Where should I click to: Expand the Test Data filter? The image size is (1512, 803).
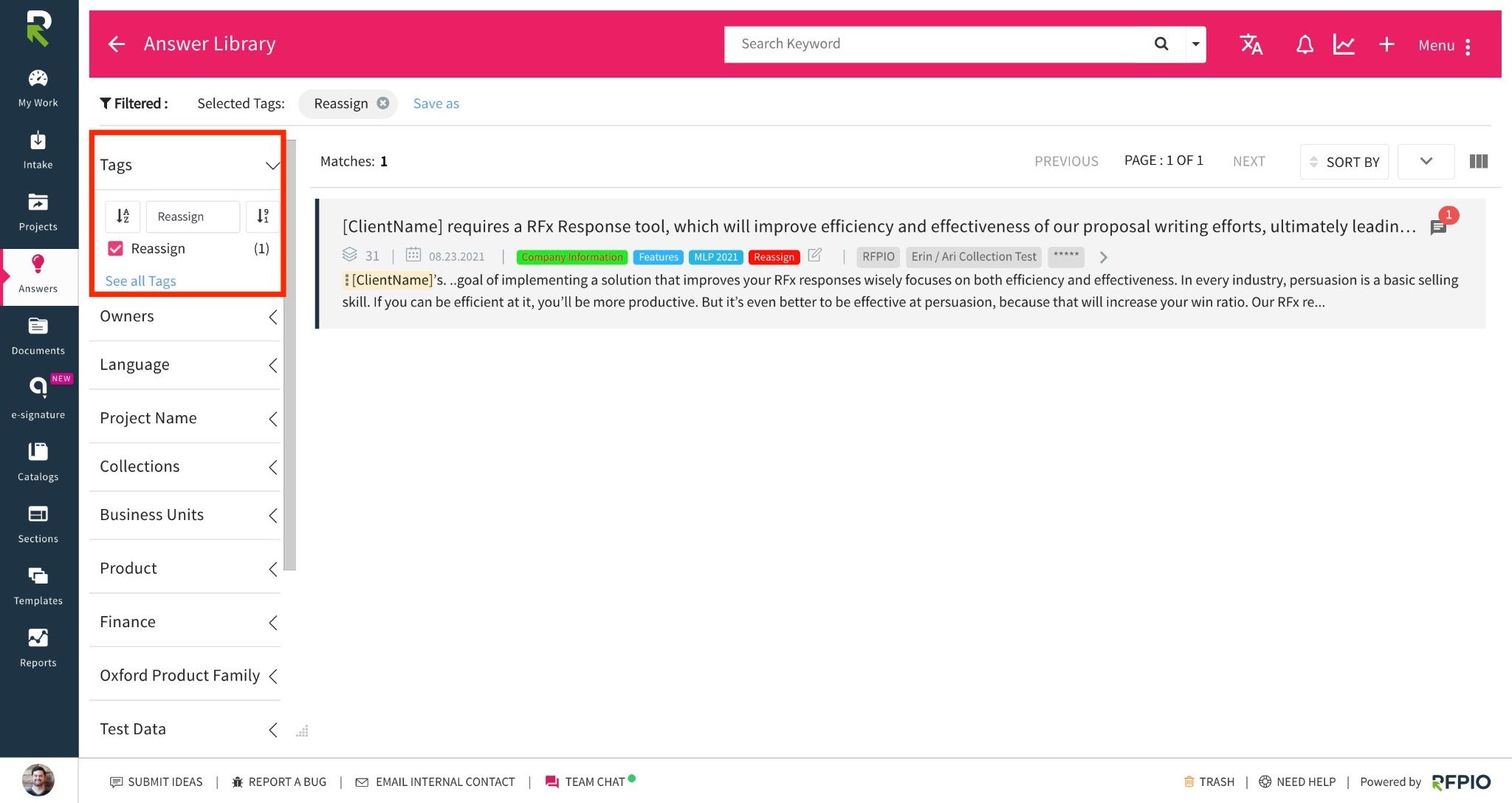click(x=273, y=730)
